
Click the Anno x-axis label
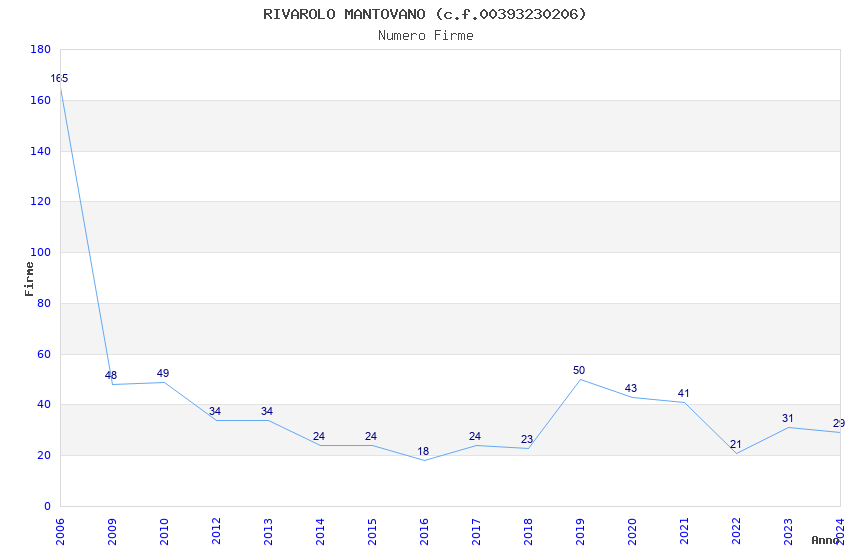point(825,540)
